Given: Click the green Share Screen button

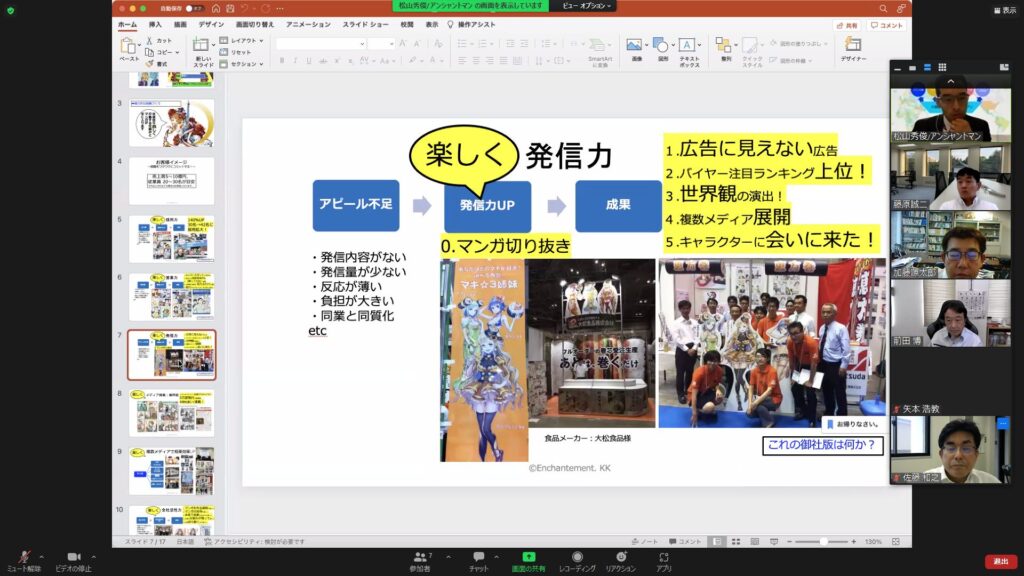Looking at the screenshot, I should pos(528,561).
